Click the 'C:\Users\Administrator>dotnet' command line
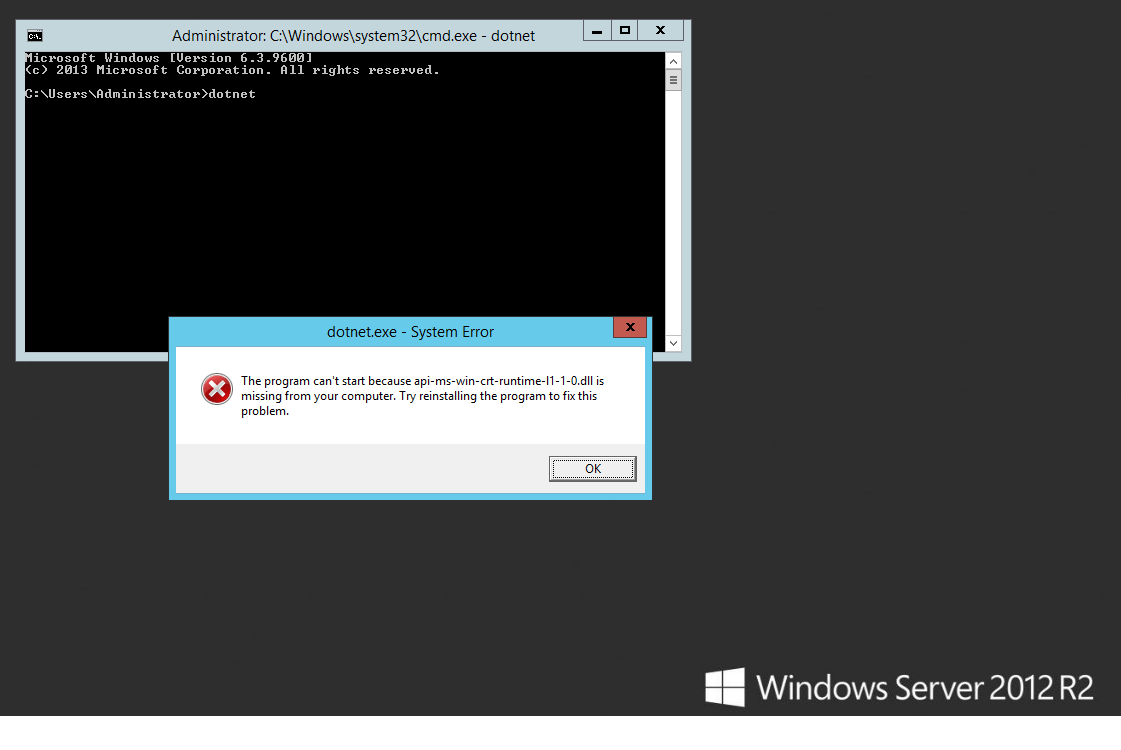This screenshot has width=1121, height=750. click(x=140, y=94)
